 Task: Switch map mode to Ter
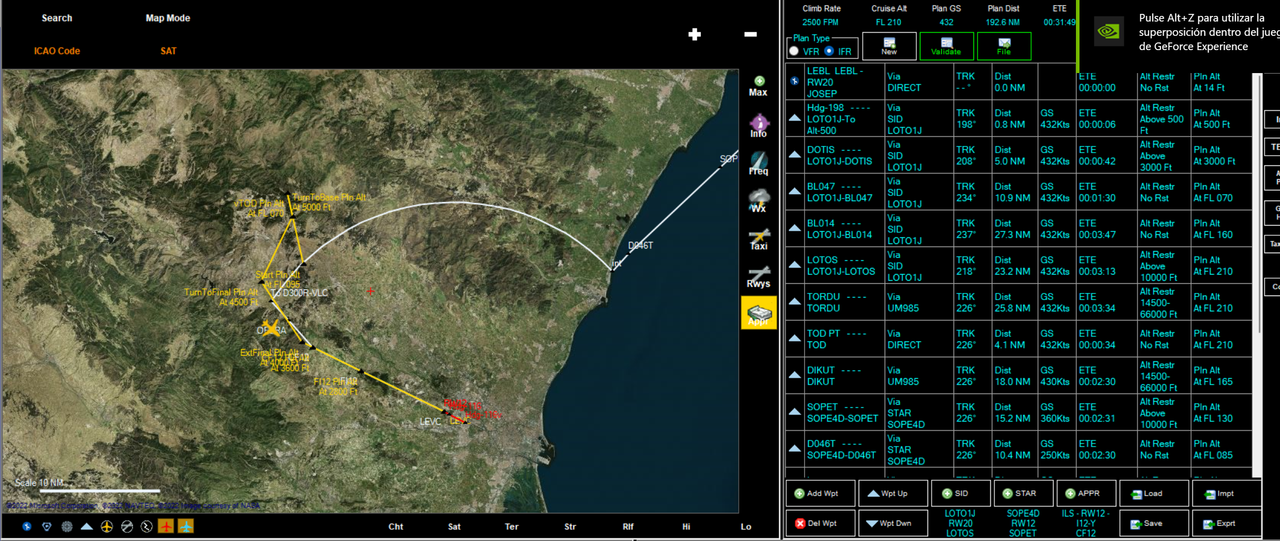[512, 527]
